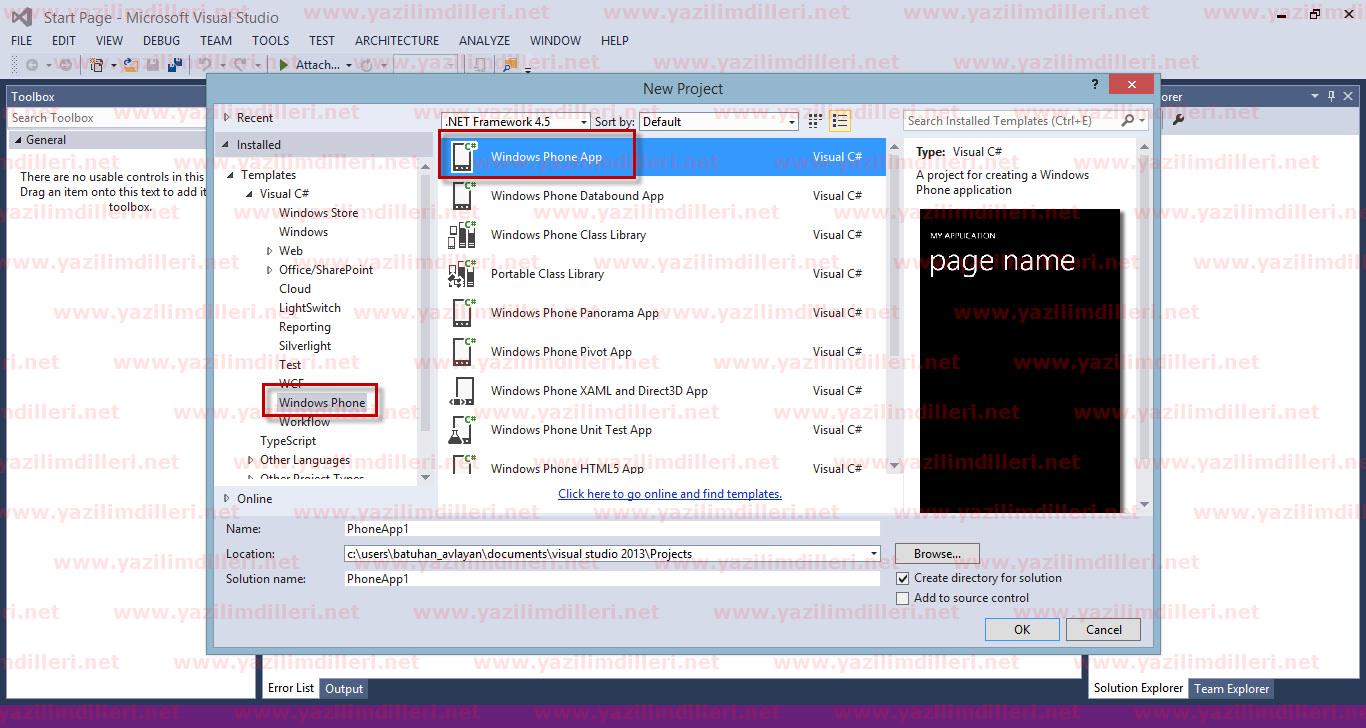This screenshot has height=728, width=1366.
Task: Click the Solution name input field
Action: click(611, 579)
